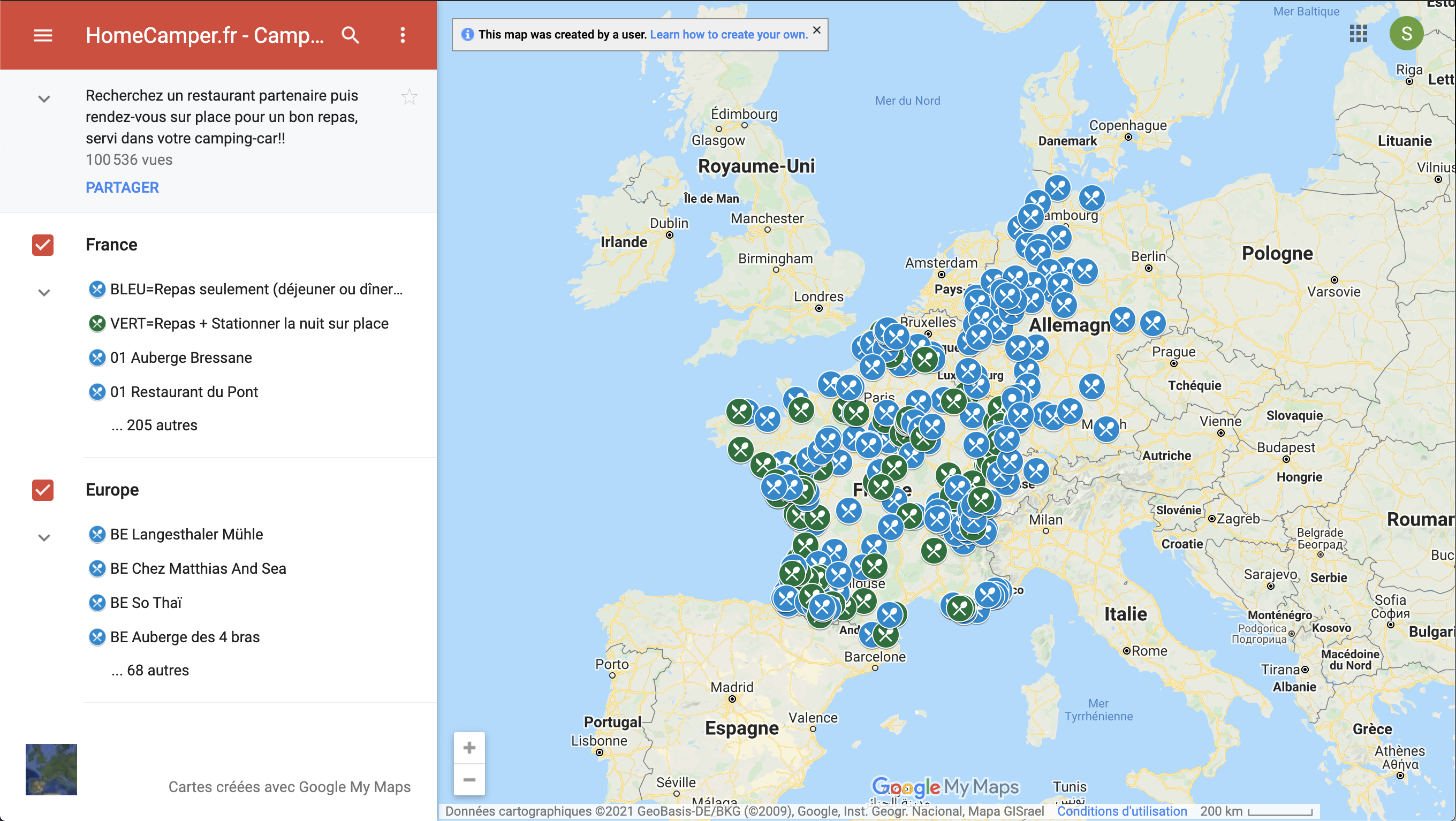Open Learn how to create your own link

tap(729, 34)
